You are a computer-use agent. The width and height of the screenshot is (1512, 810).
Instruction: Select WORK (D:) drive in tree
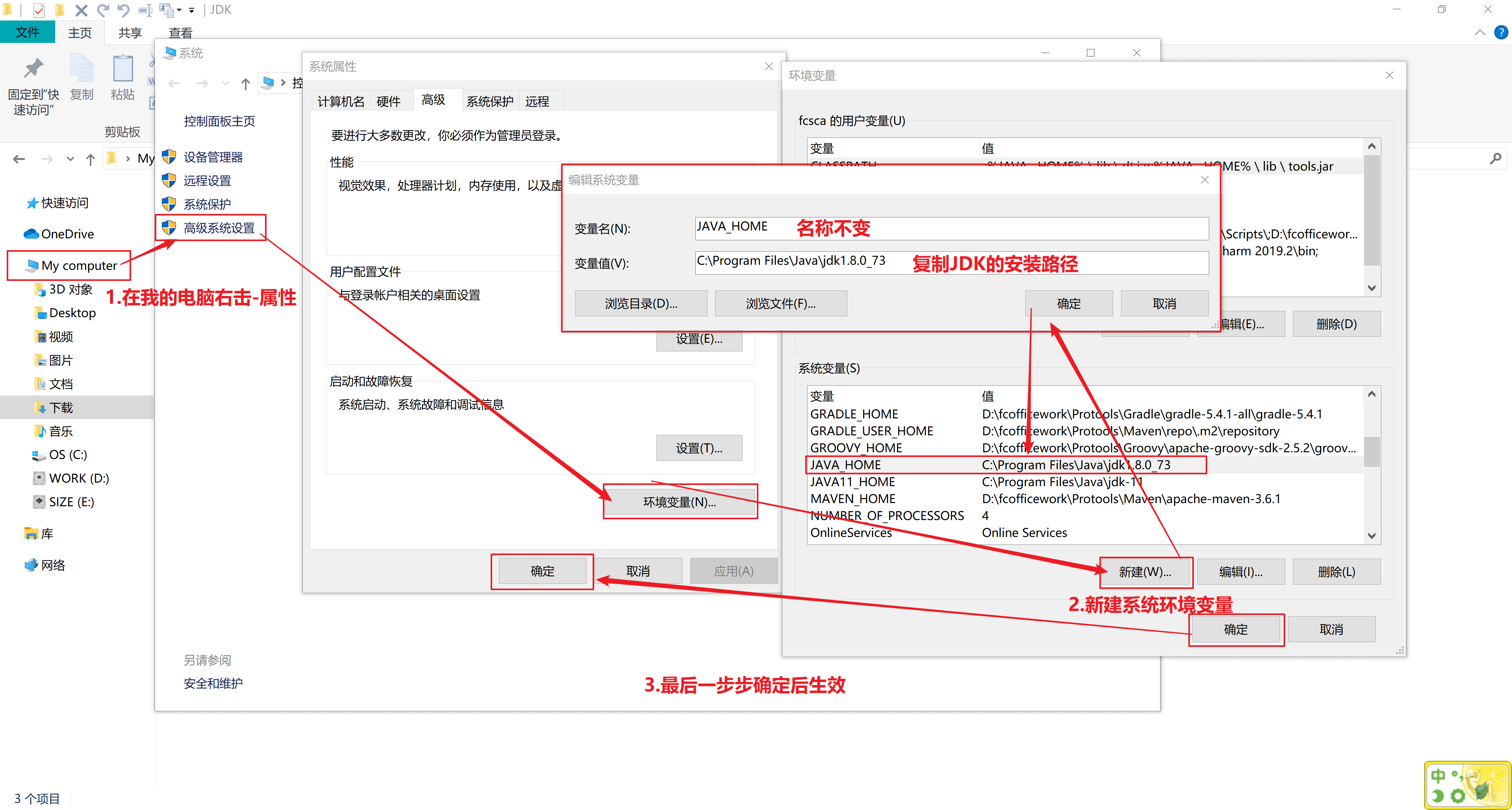pos(79,478)
